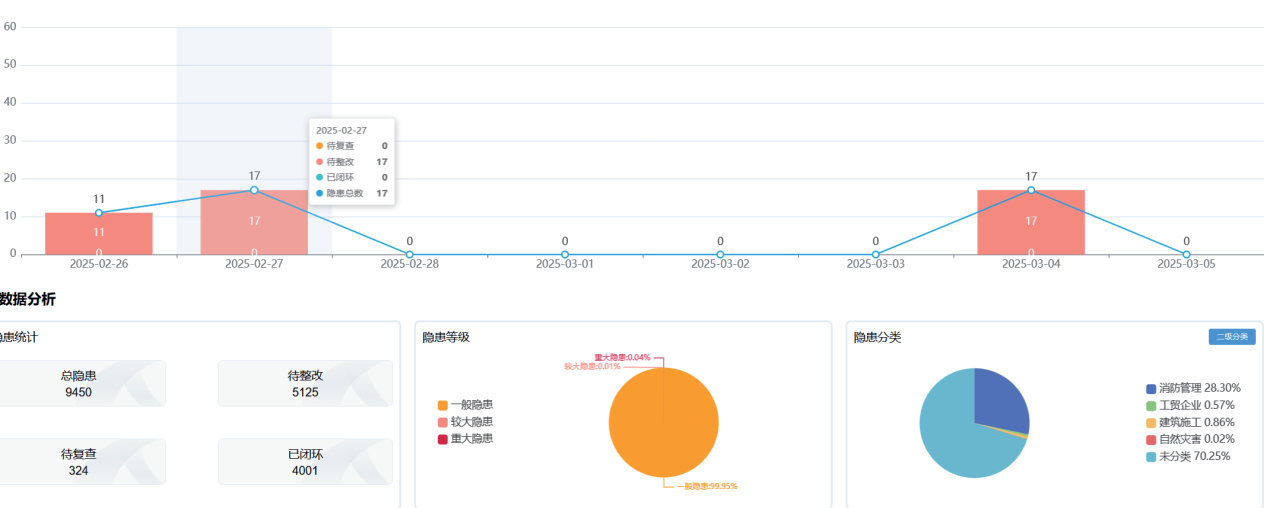This screenshot has width=1267, height=508.
Task: Click the 较大隐患:0.01% pie label
Action: pos(592,366)
